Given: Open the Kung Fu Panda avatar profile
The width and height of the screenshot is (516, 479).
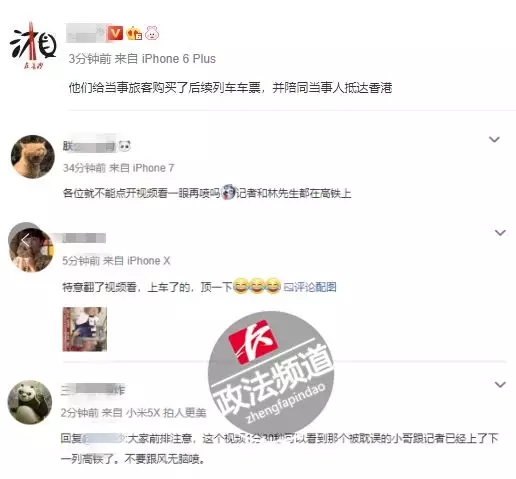Looking at the screenshot, I should tap(30, 402).
